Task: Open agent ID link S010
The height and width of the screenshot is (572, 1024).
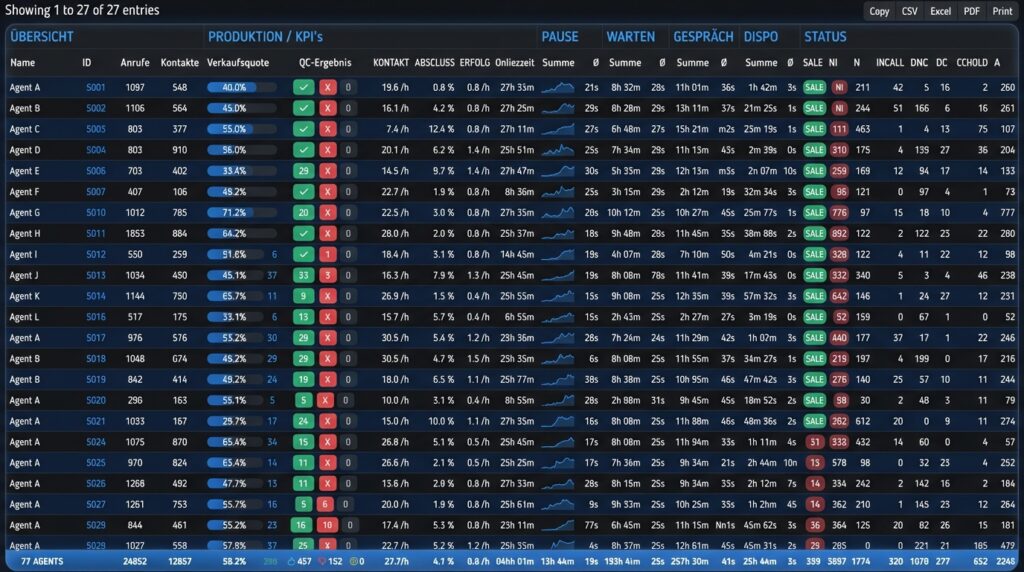Action: (x=95, y=212)
